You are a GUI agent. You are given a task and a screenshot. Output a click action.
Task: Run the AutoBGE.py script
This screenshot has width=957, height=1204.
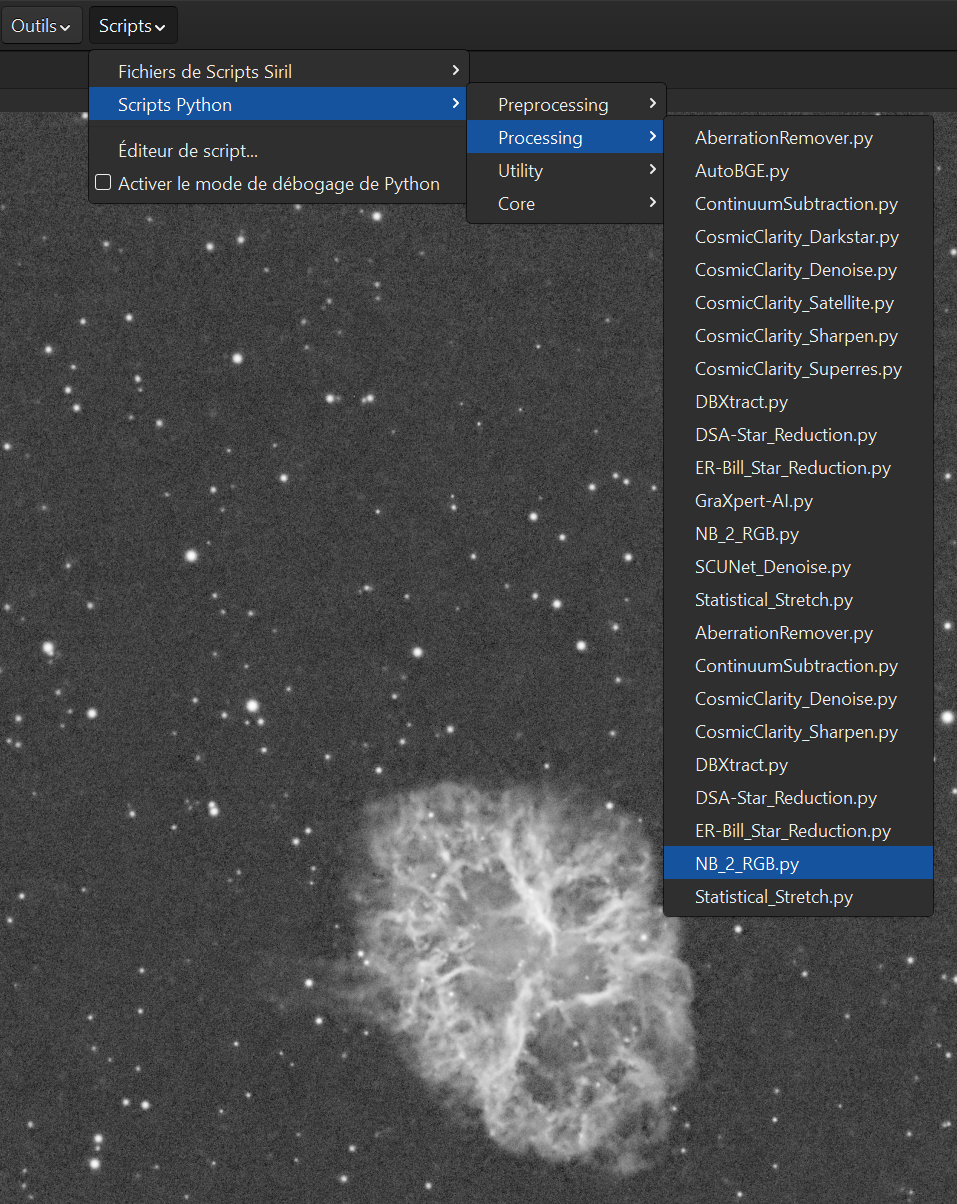click(798, 171)
